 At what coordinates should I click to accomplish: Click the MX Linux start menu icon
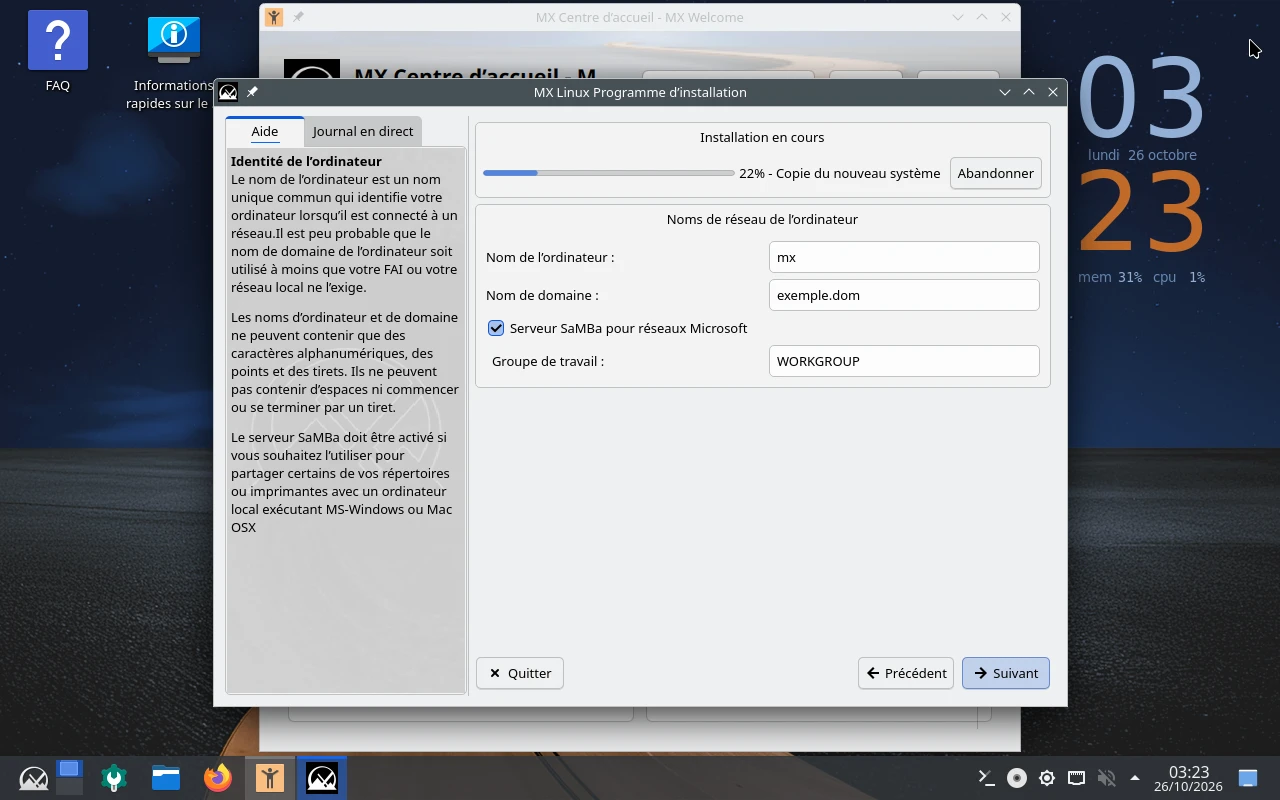[33, 778]
